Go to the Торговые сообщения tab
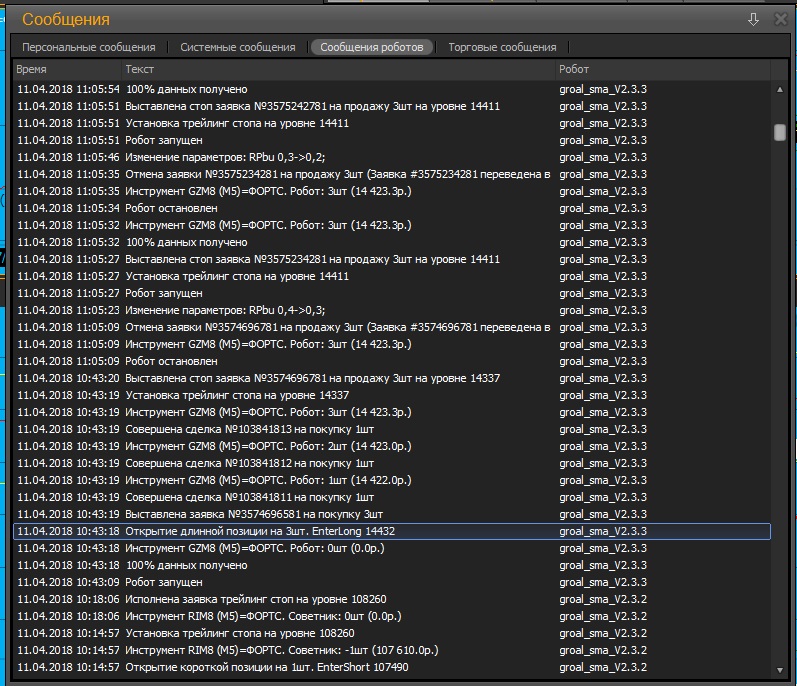This screenshot has height=686, width=797. [502, 47]
